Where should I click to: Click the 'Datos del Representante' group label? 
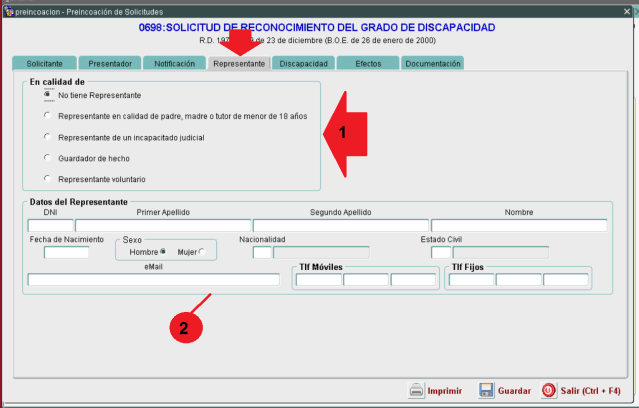[x=79, y=202]
